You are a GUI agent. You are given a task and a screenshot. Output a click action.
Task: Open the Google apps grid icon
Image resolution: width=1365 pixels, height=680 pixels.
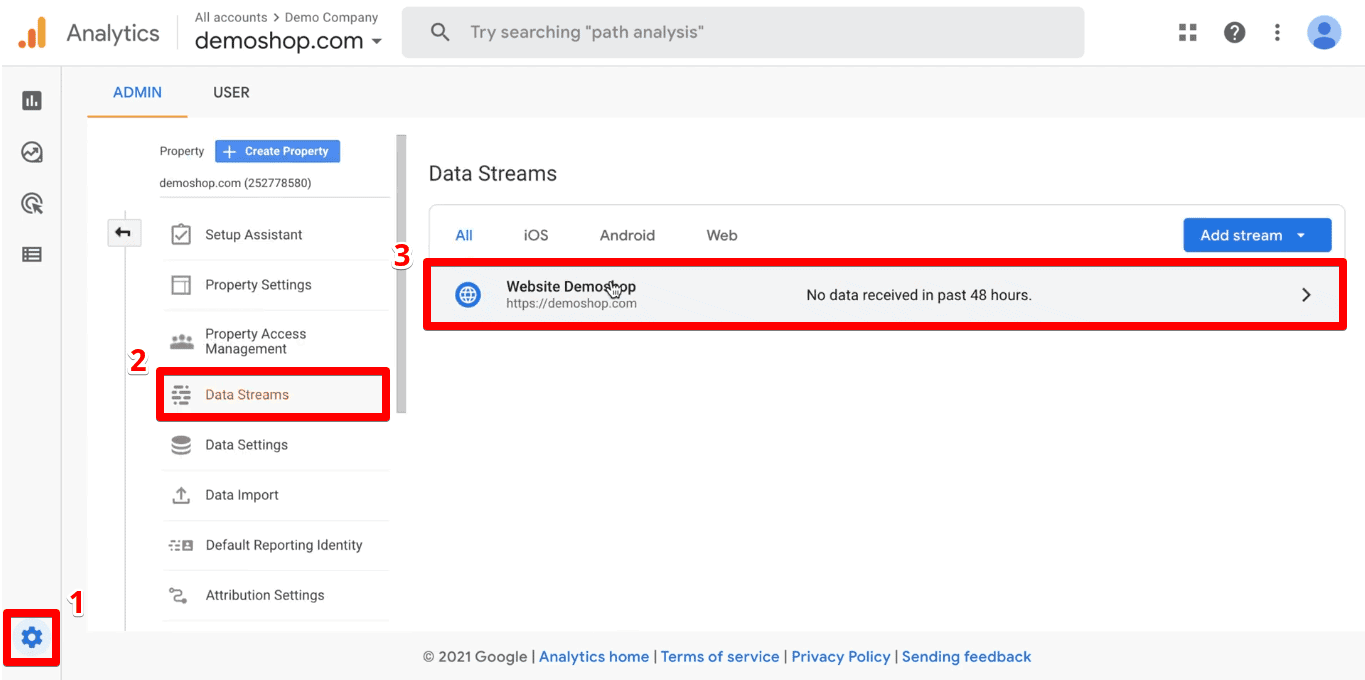tap(1187, 32)
